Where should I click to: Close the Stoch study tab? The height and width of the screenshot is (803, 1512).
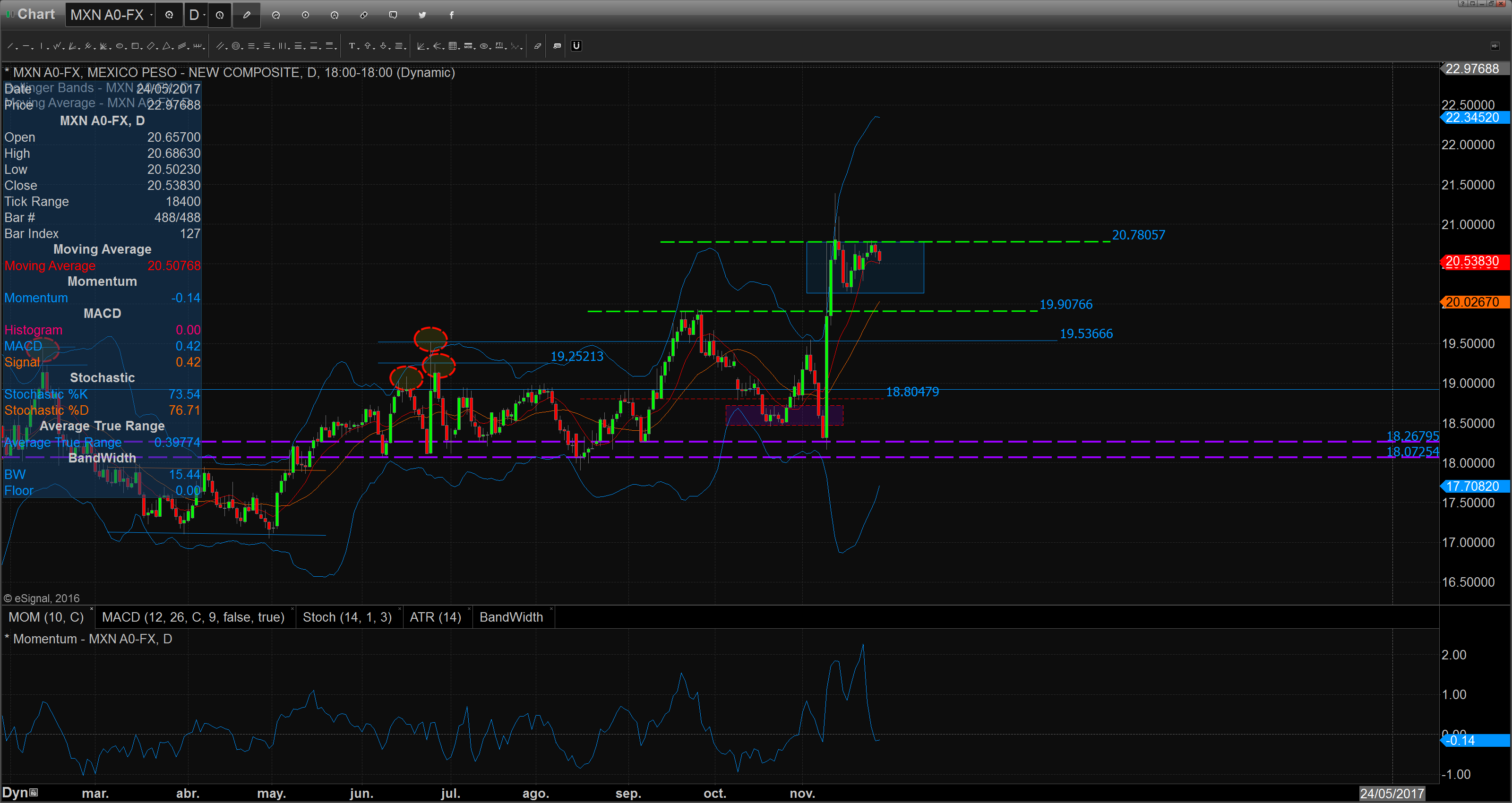[x=399, y=609]
